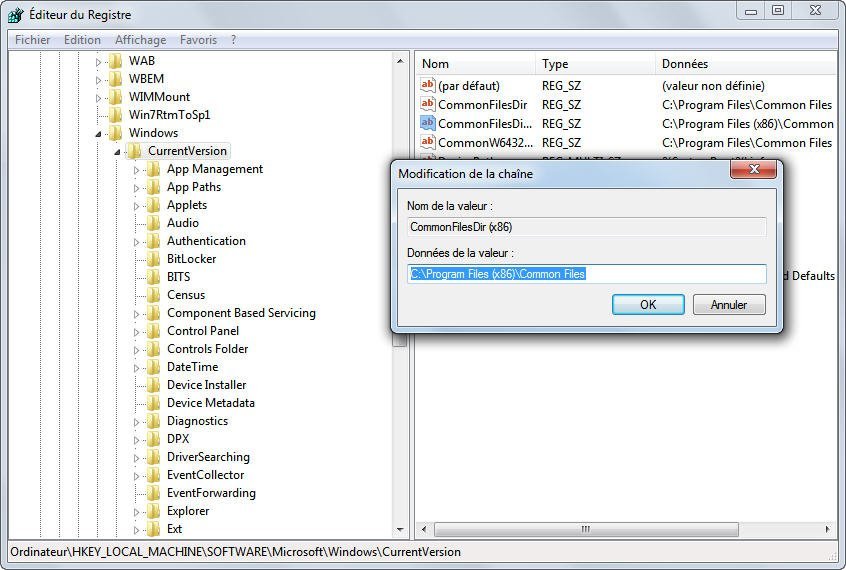Click the values pane scroll left arrow
This screenshot has width=846, height=570.
coord(424,529)
